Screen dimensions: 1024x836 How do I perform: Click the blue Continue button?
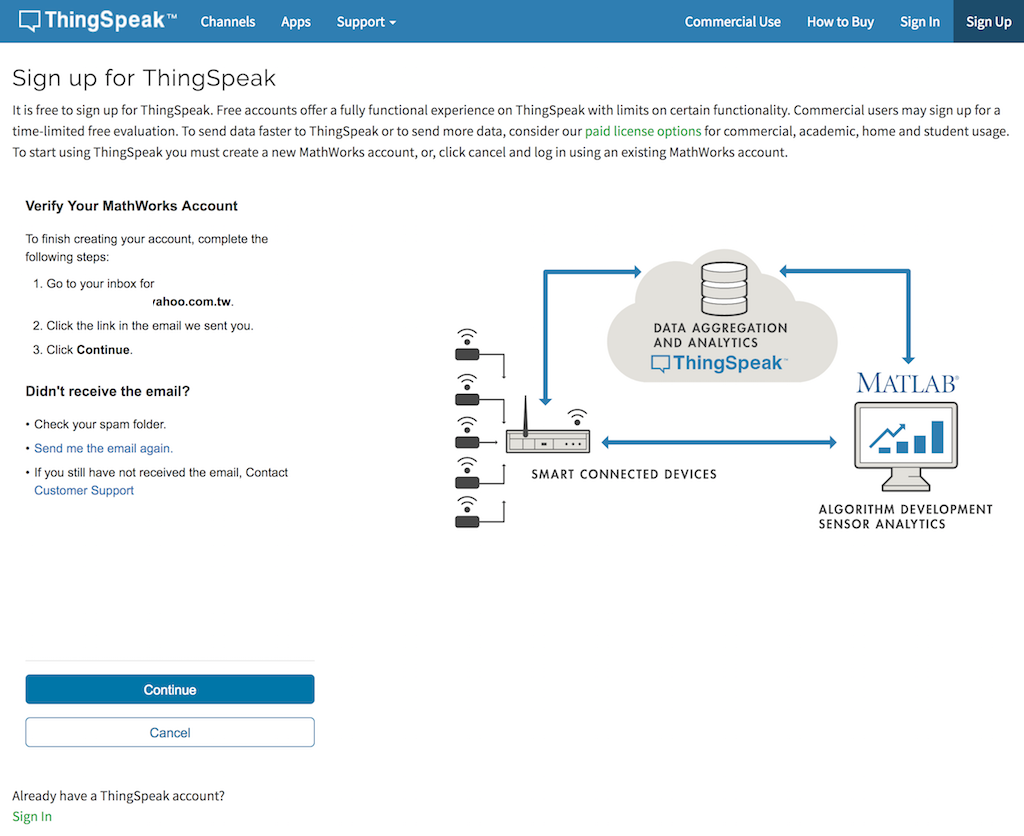tap(170, 690)
